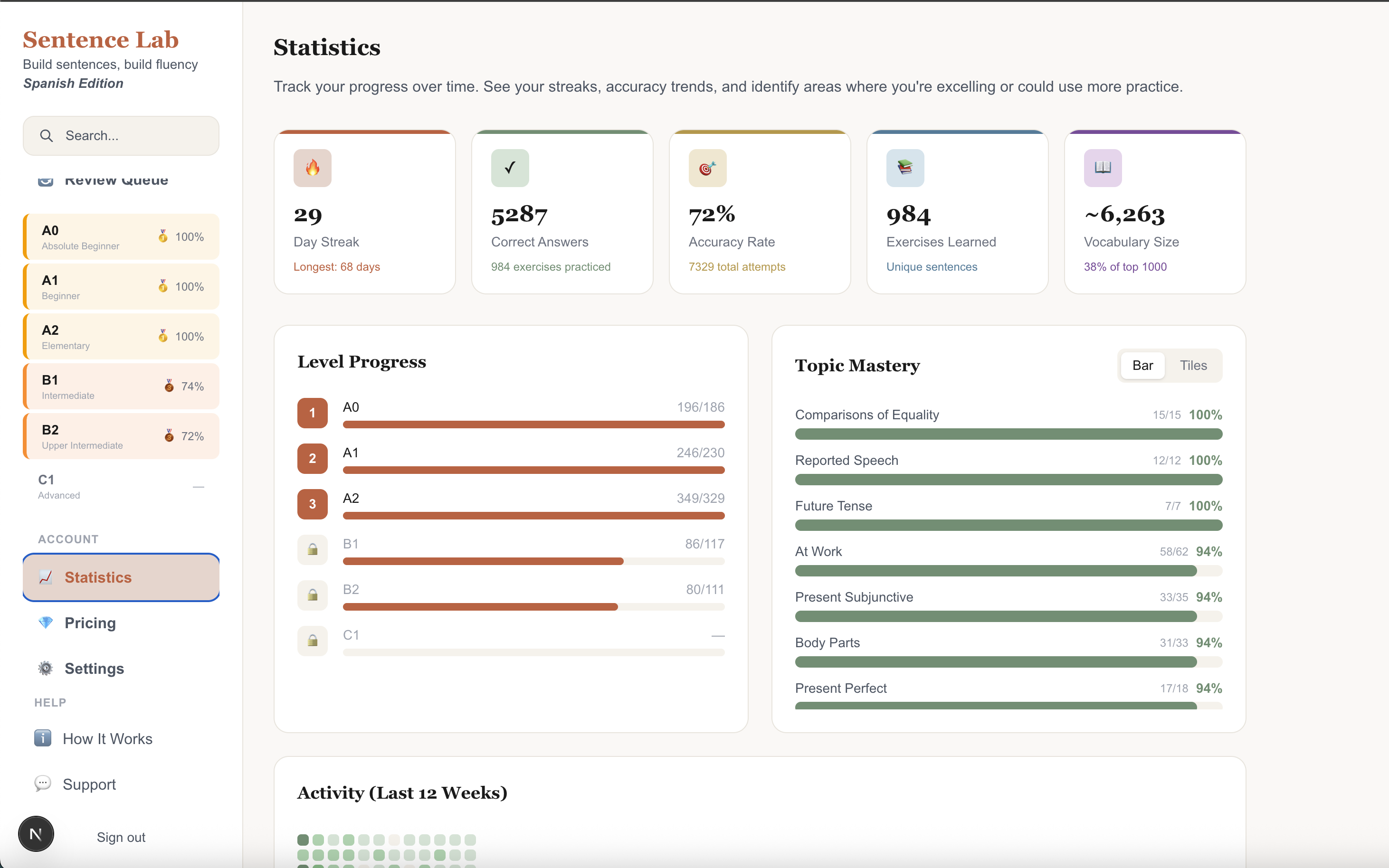The width and height of the screenshot is (1389, 868).
Task: Click the B1 lock icon in Level Progress
Action: pyautogui.click(x=313, y=549)
